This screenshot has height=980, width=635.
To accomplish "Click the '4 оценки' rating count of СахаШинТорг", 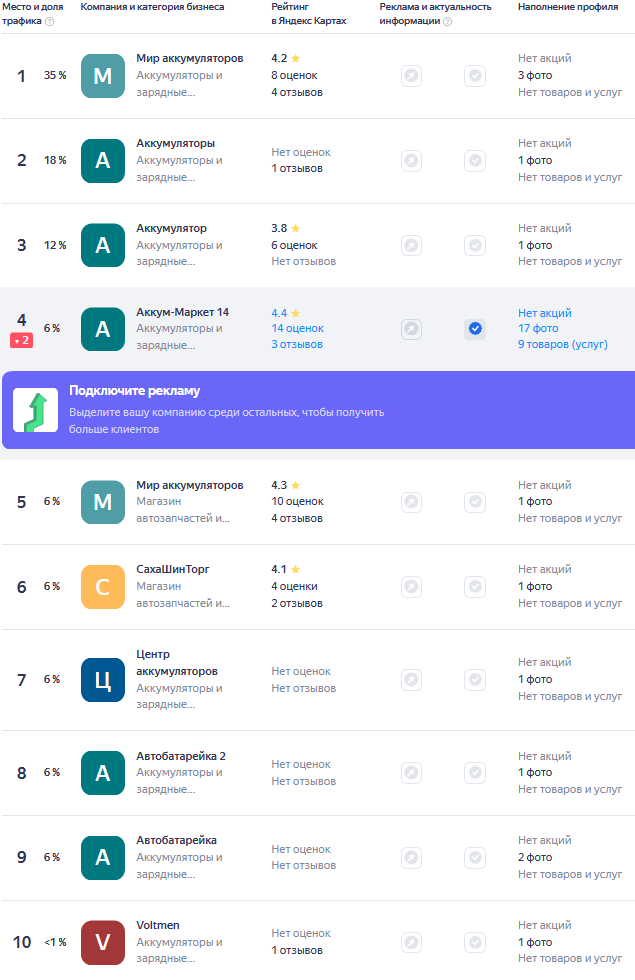I will pos(294,587).
